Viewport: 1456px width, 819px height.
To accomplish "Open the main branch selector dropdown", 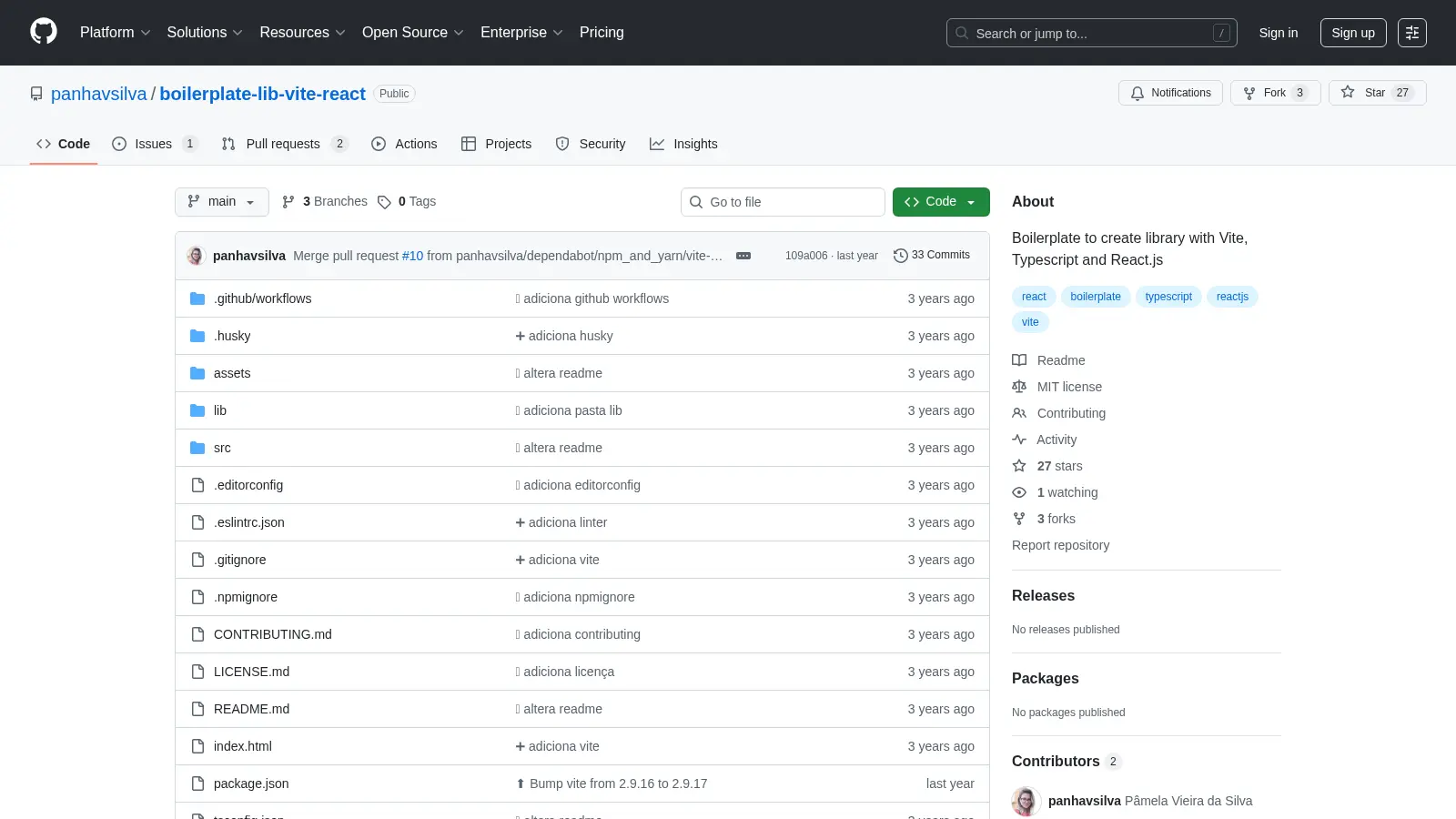I will [222, 202].
